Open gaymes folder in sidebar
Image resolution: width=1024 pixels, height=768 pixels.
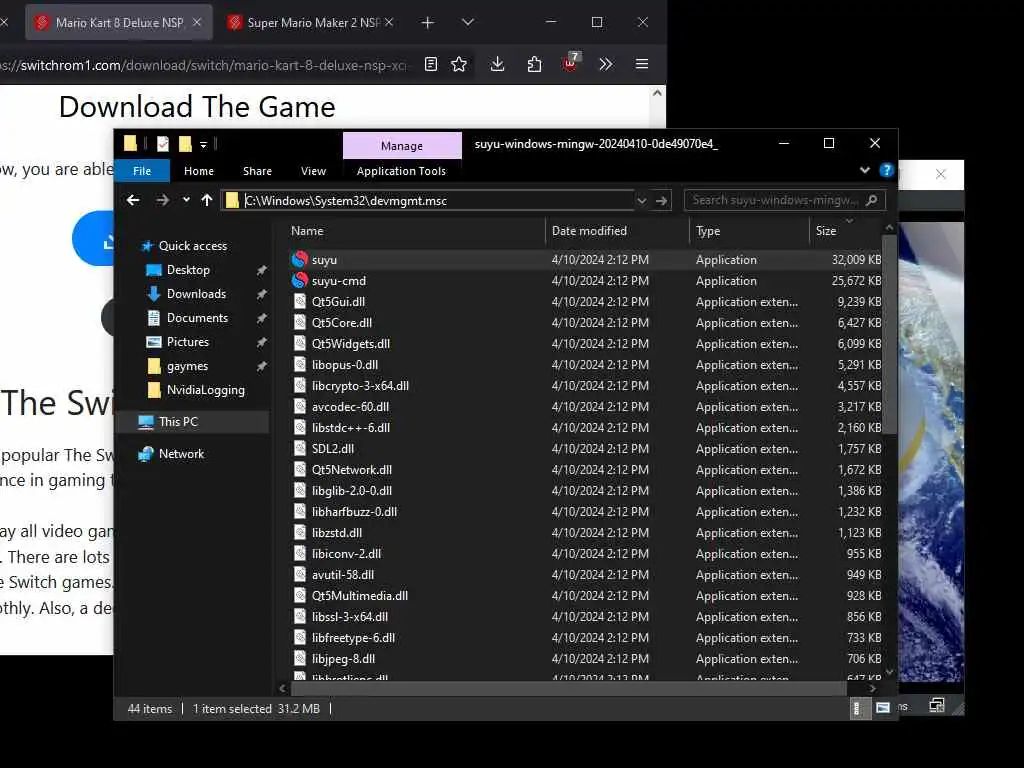click(187, 366)
